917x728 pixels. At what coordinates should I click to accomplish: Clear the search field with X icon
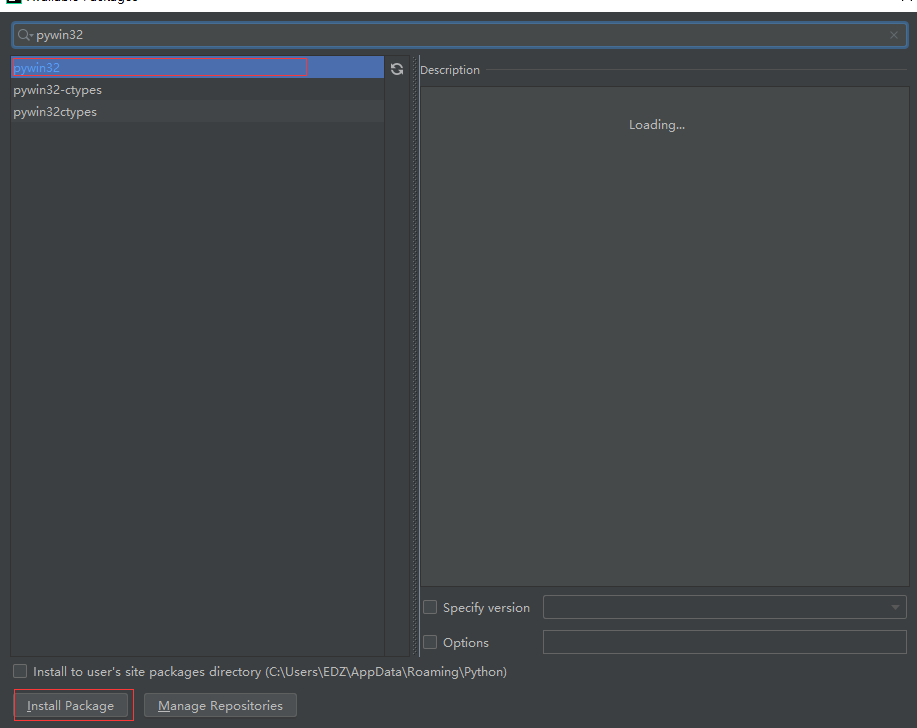pos(894,35)
